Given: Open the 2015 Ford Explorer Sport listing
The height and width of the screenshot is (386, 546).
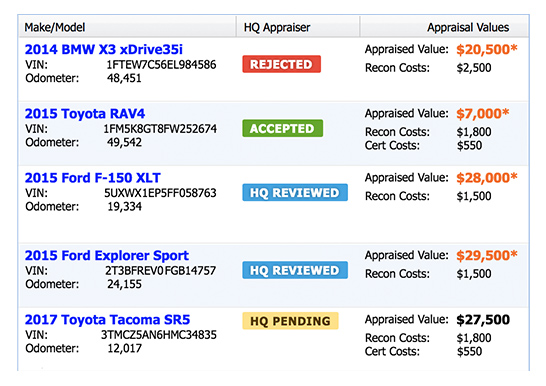Looking at the screenshot, I should point(107,255).
